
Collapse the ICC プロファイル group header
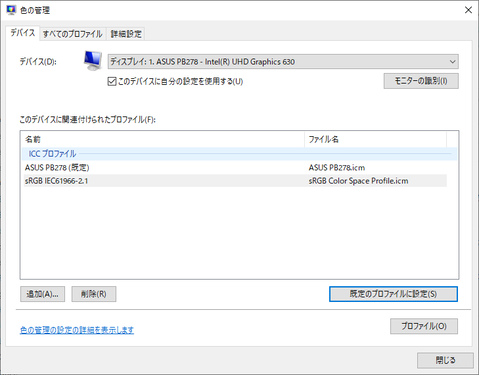[239, 154]
